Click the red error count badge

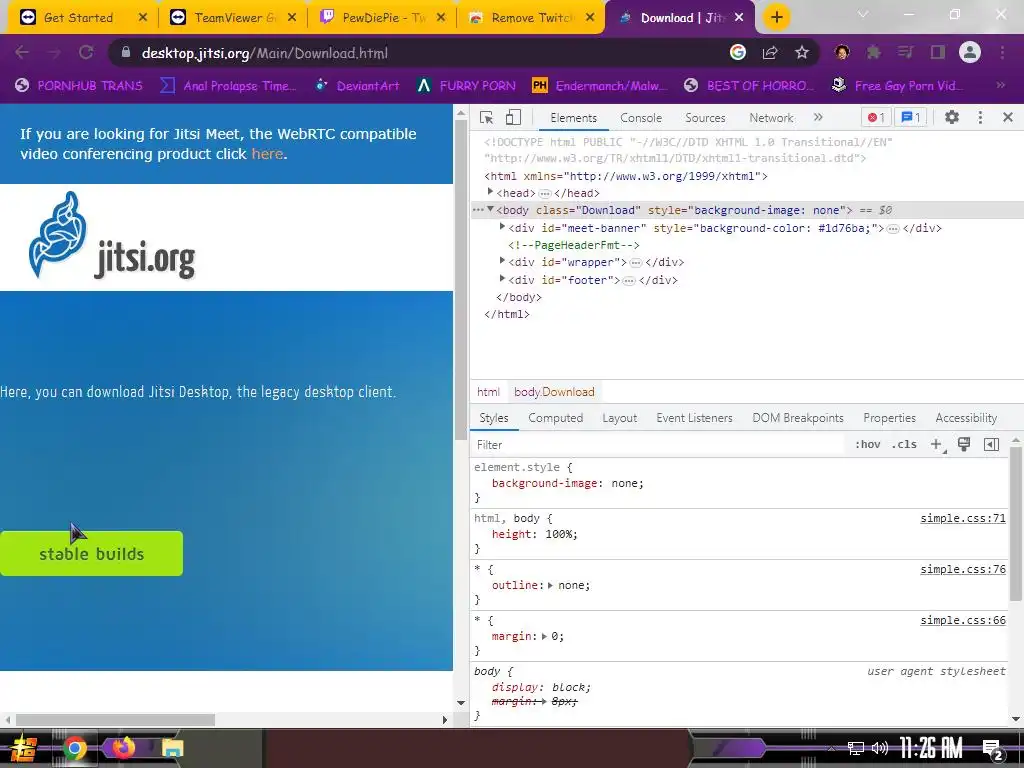coord(876,118)
